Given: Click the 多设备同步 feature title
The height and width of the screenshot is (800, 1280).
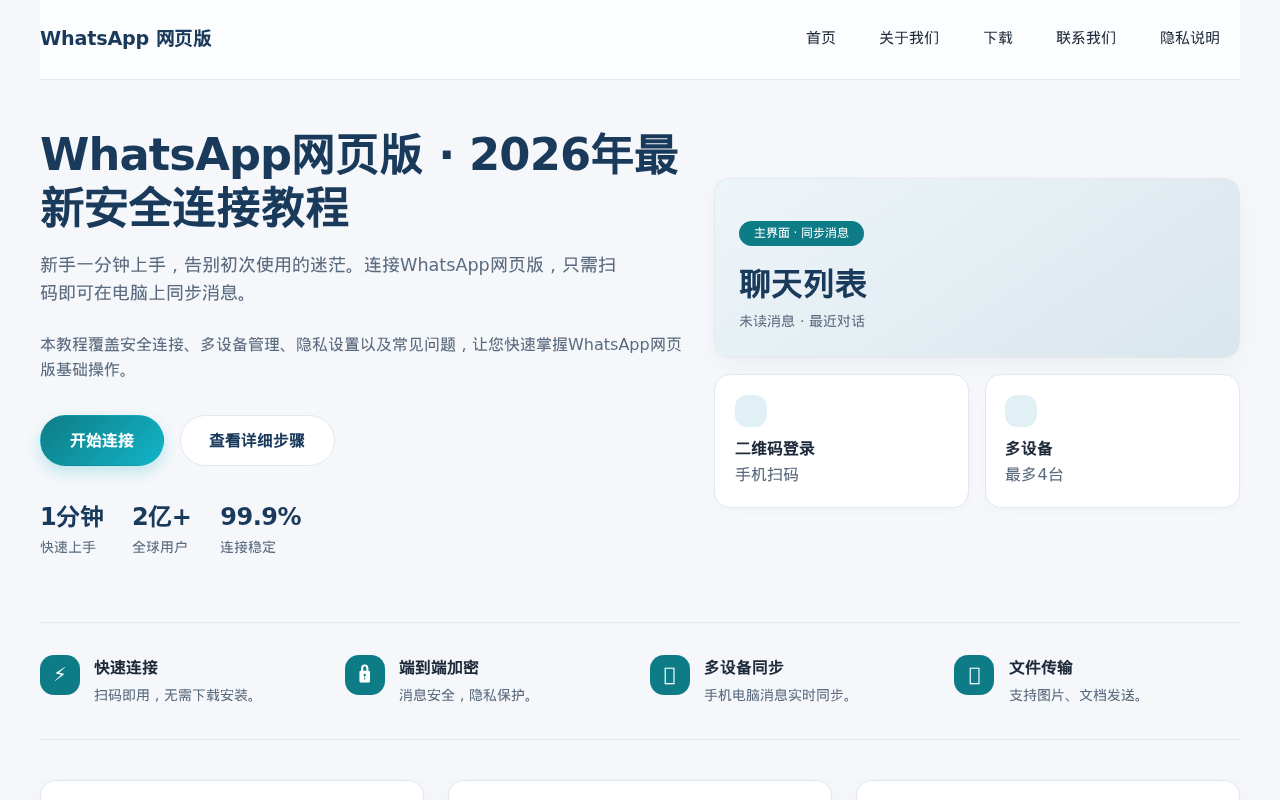Looking at the screenshot, I should coord(744,668).
